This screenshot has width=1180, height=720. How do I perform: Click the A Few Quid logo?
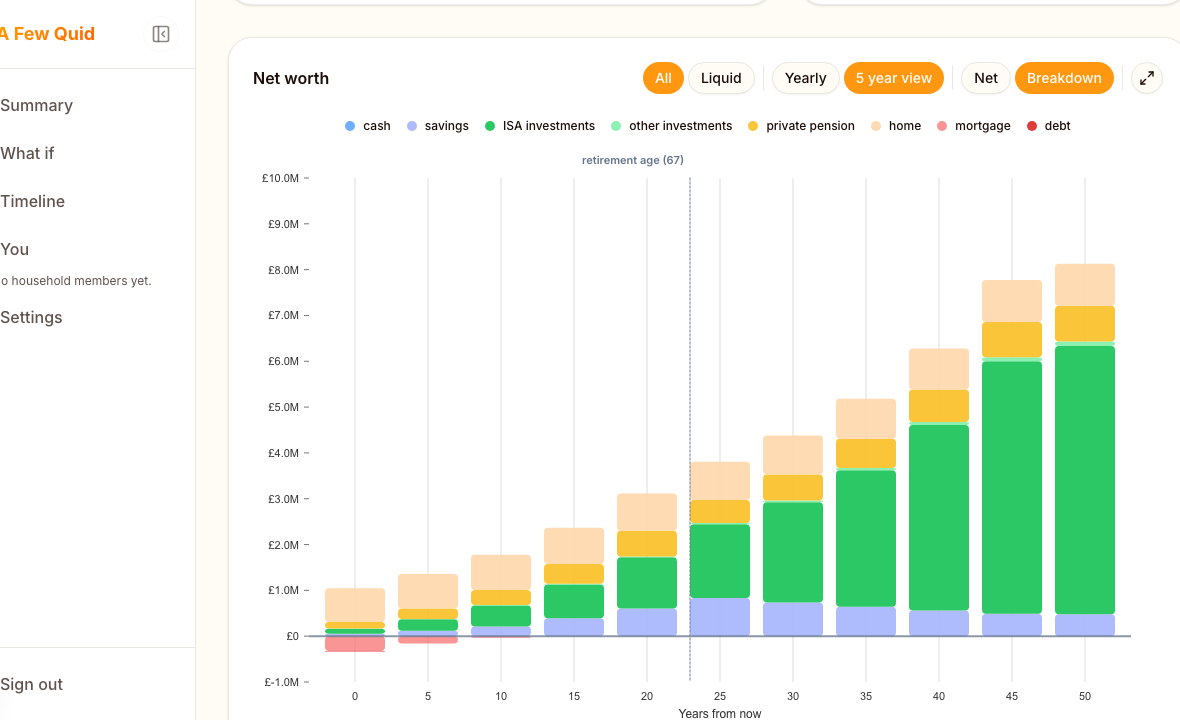(48, 33)
